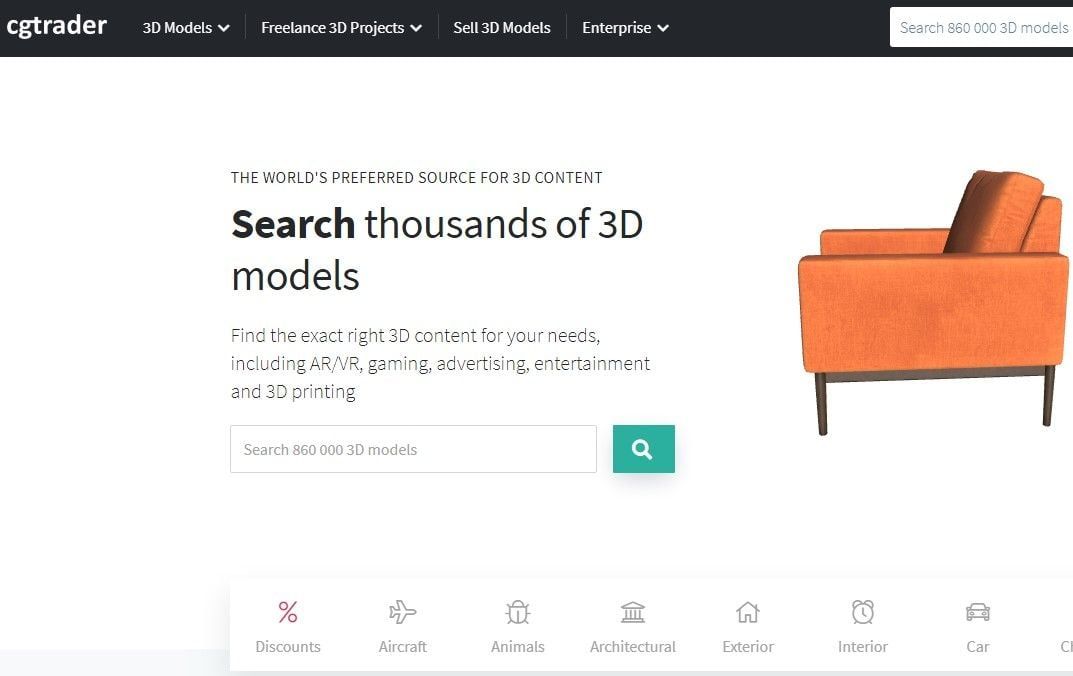Screen dimensions: 1073x676
Task: Open the Discounts category label
Action: pyautogui.click(x=288, y=647)
